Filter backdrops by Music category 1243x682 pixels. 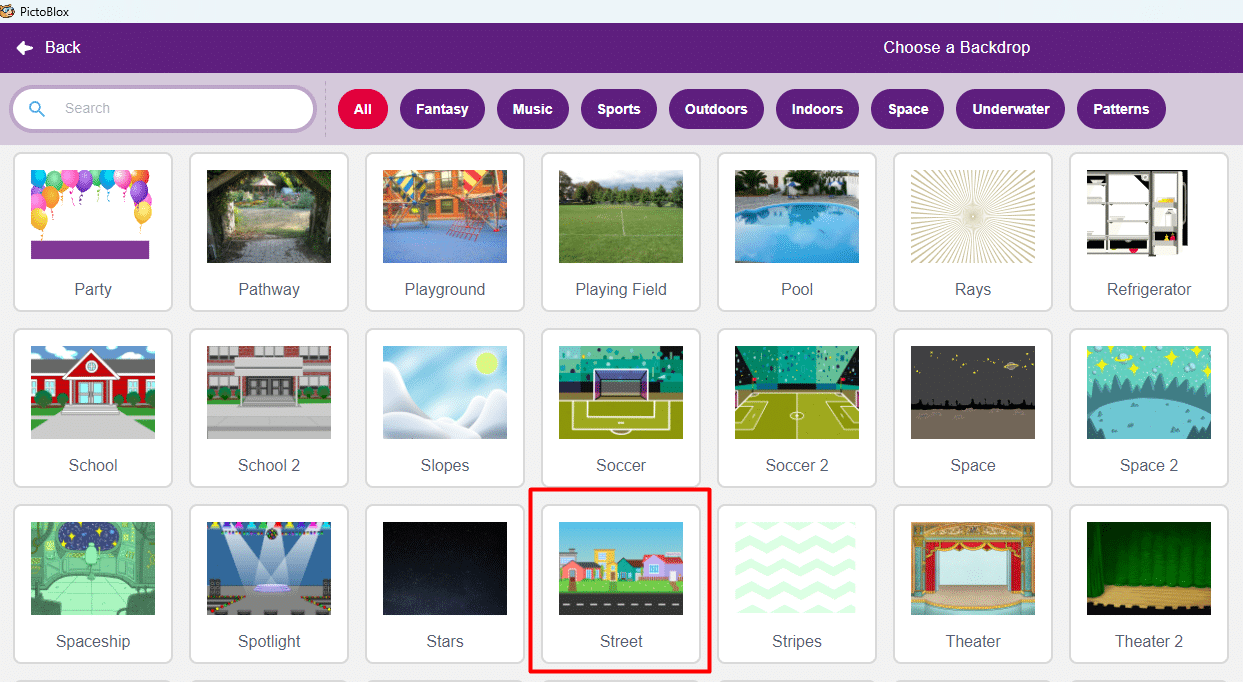532,109
